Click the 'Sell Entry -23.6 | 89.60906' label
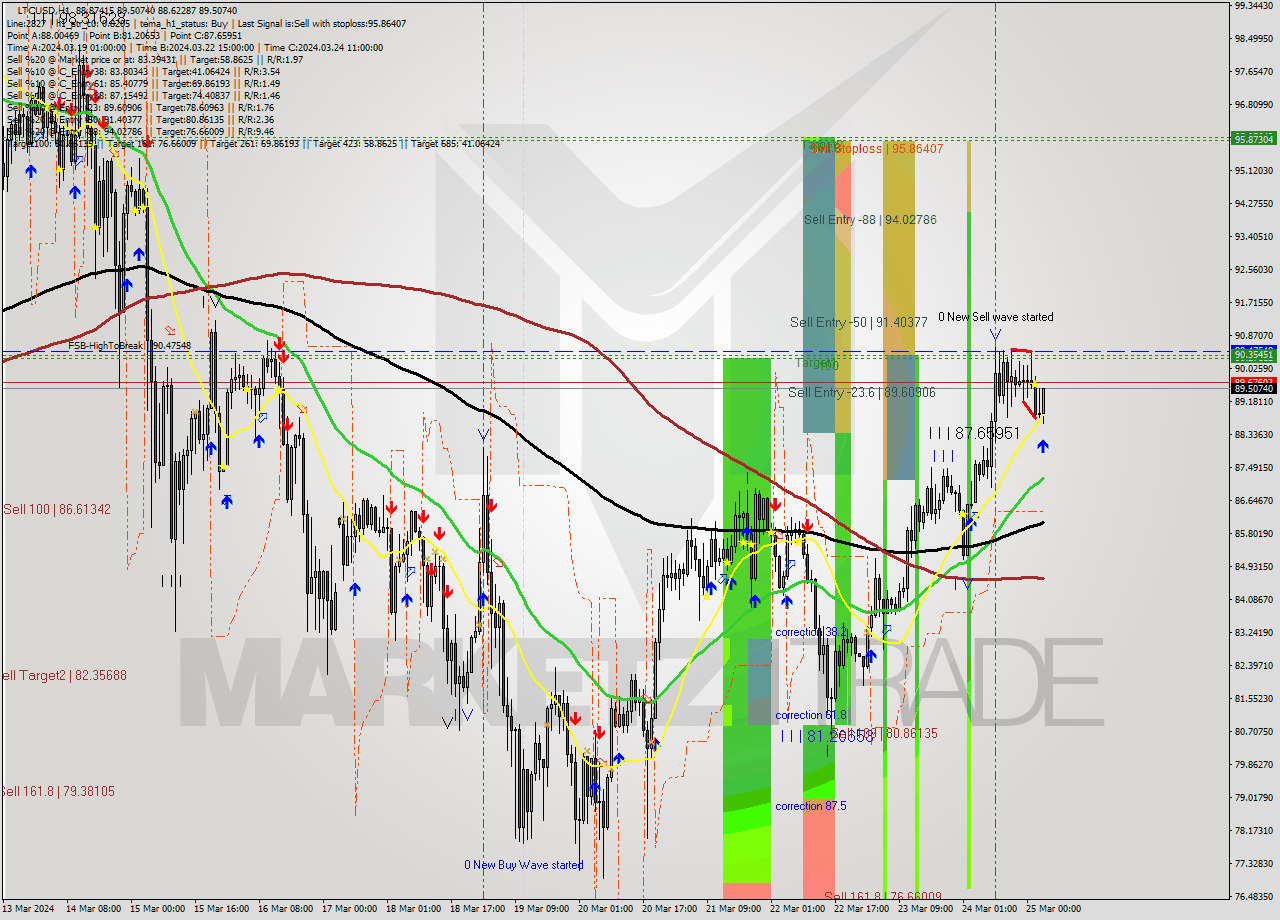The width and height of the screenshot is (1280, 920). 862,393
